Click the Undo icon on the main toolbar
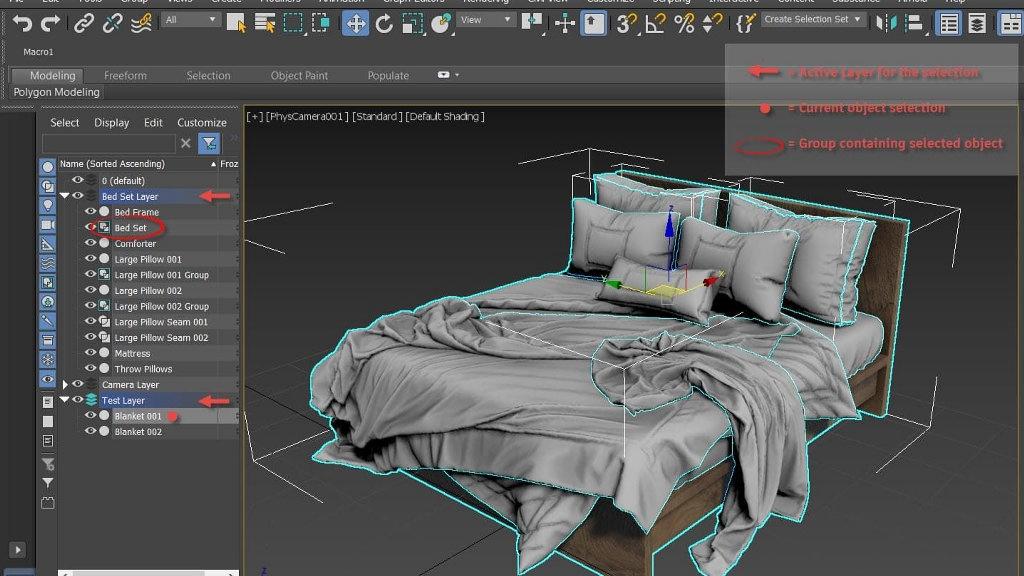 pos(23,22)
